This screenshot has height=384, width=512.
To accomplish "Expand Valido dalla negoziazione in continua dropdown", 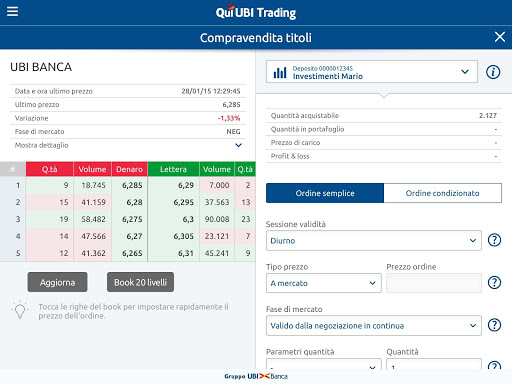I will tap(374, 325).
